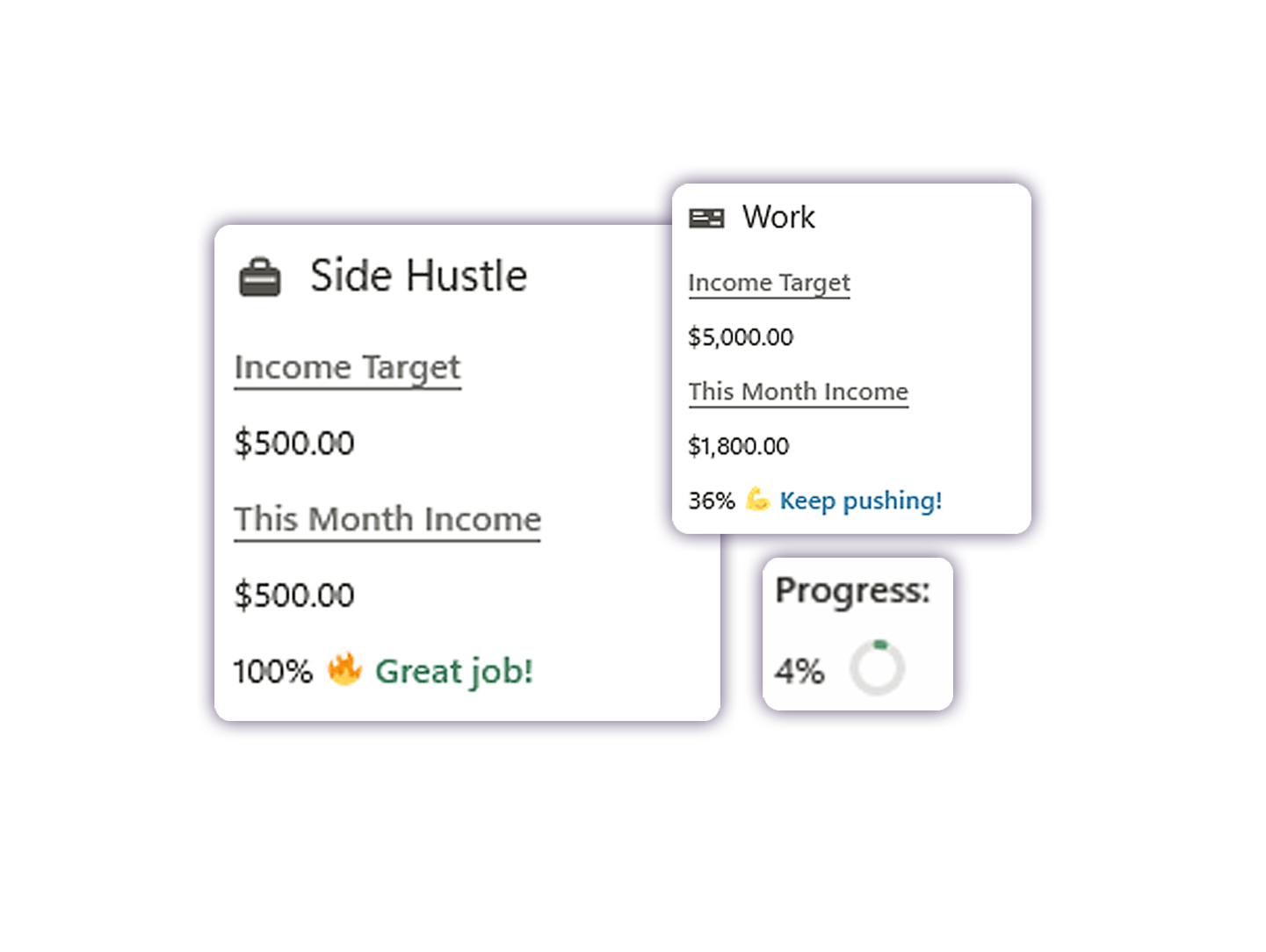This screenshot has height=952, width=1266.
Task: Select the $1,800.00 this month income value
Action: coord(738,446)
